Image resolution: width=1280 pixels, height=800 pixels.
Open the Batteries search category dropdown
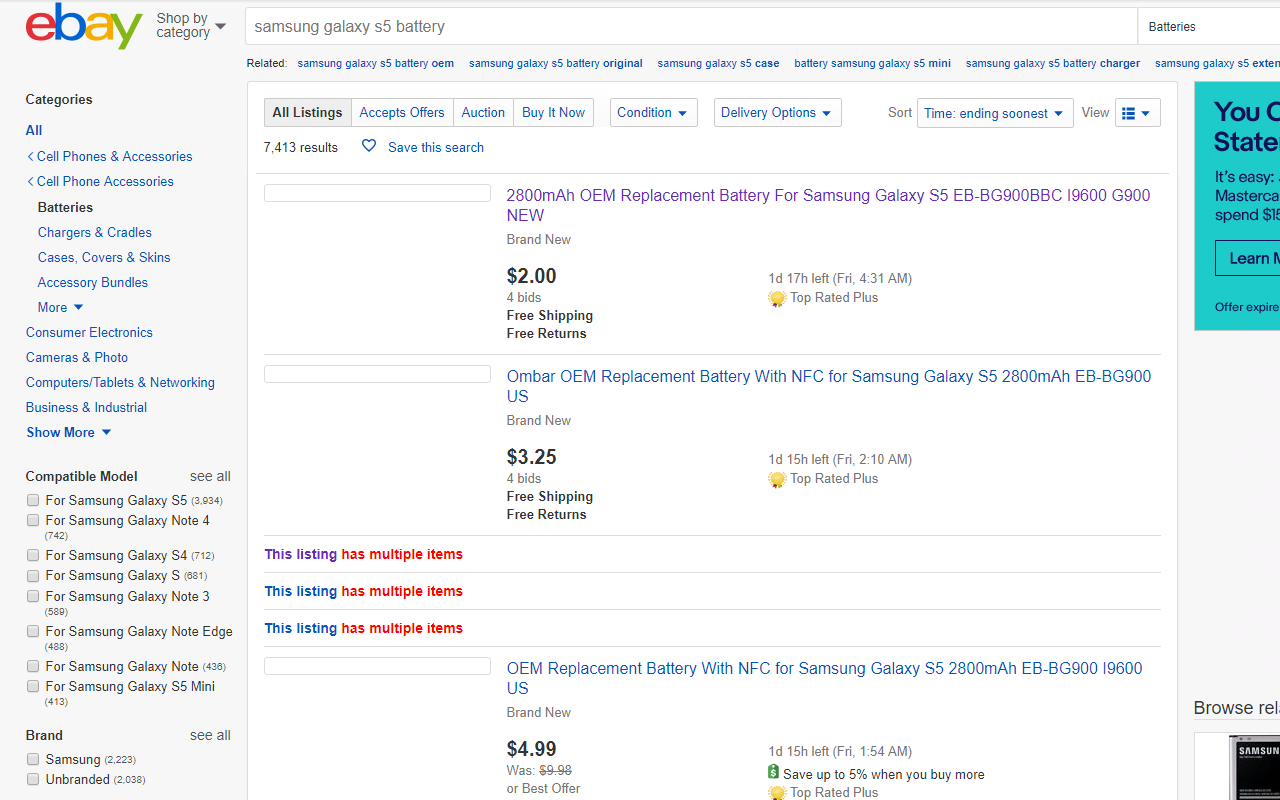pyautogui.click(x=1208, y=27)
